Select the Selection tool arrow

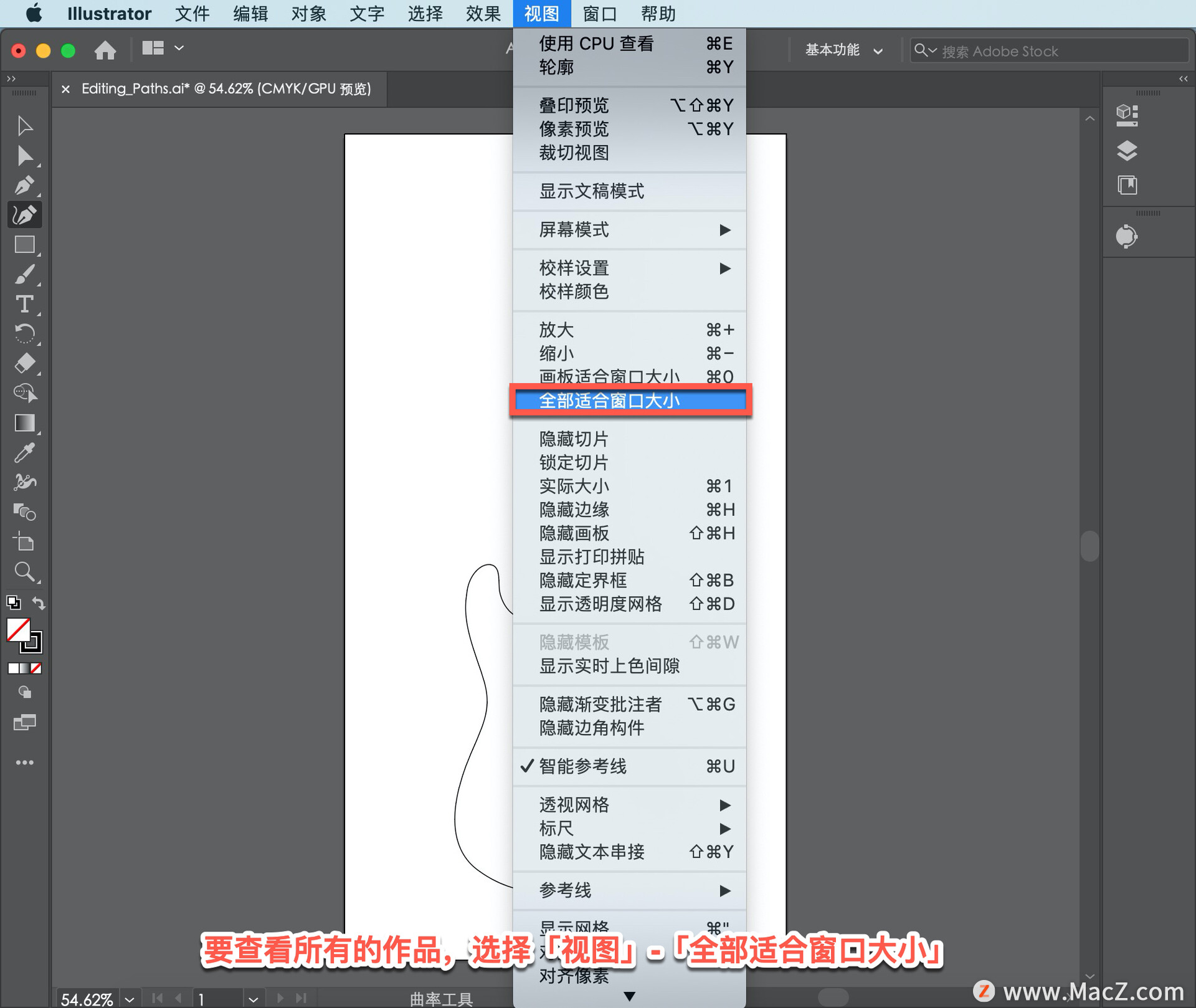coord(24,126)
